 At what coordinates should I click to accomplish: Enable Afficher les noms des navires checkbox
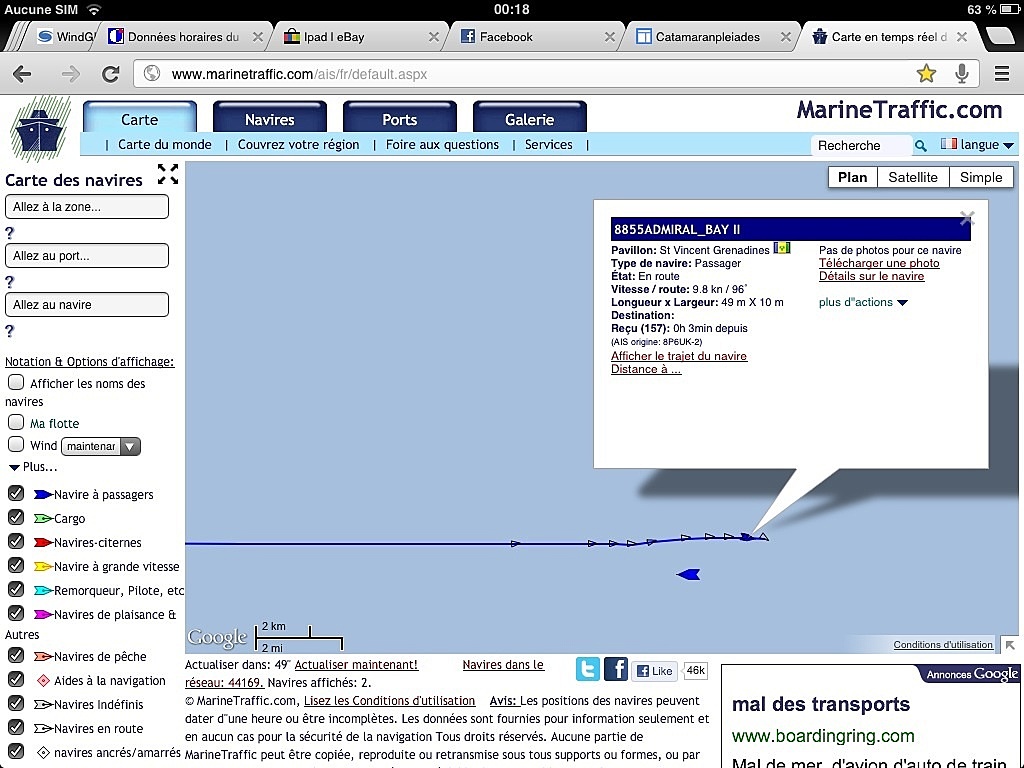click(x=16, y=382)
